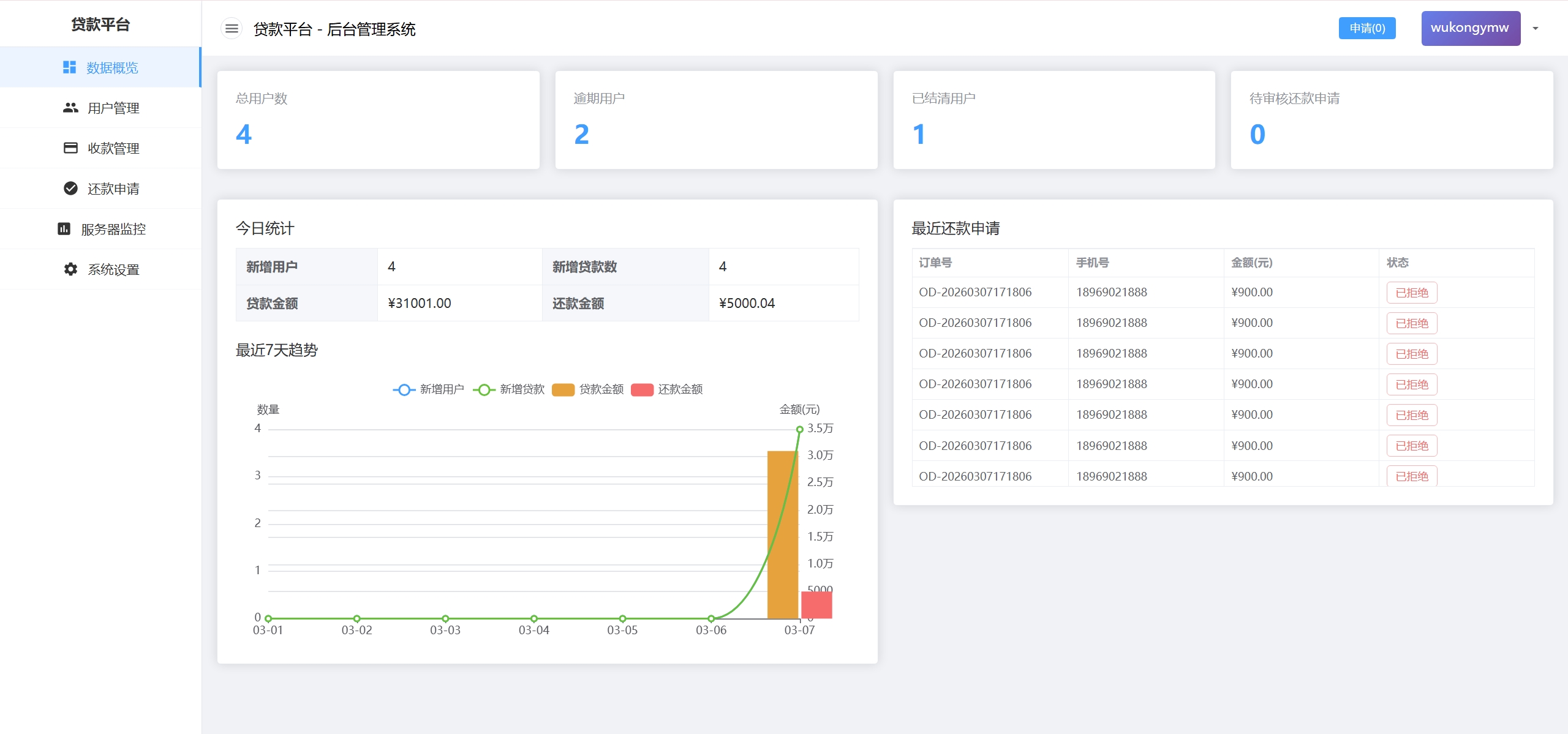Click the 数据概览 dashboard grid icon

[x=69, y=67]
